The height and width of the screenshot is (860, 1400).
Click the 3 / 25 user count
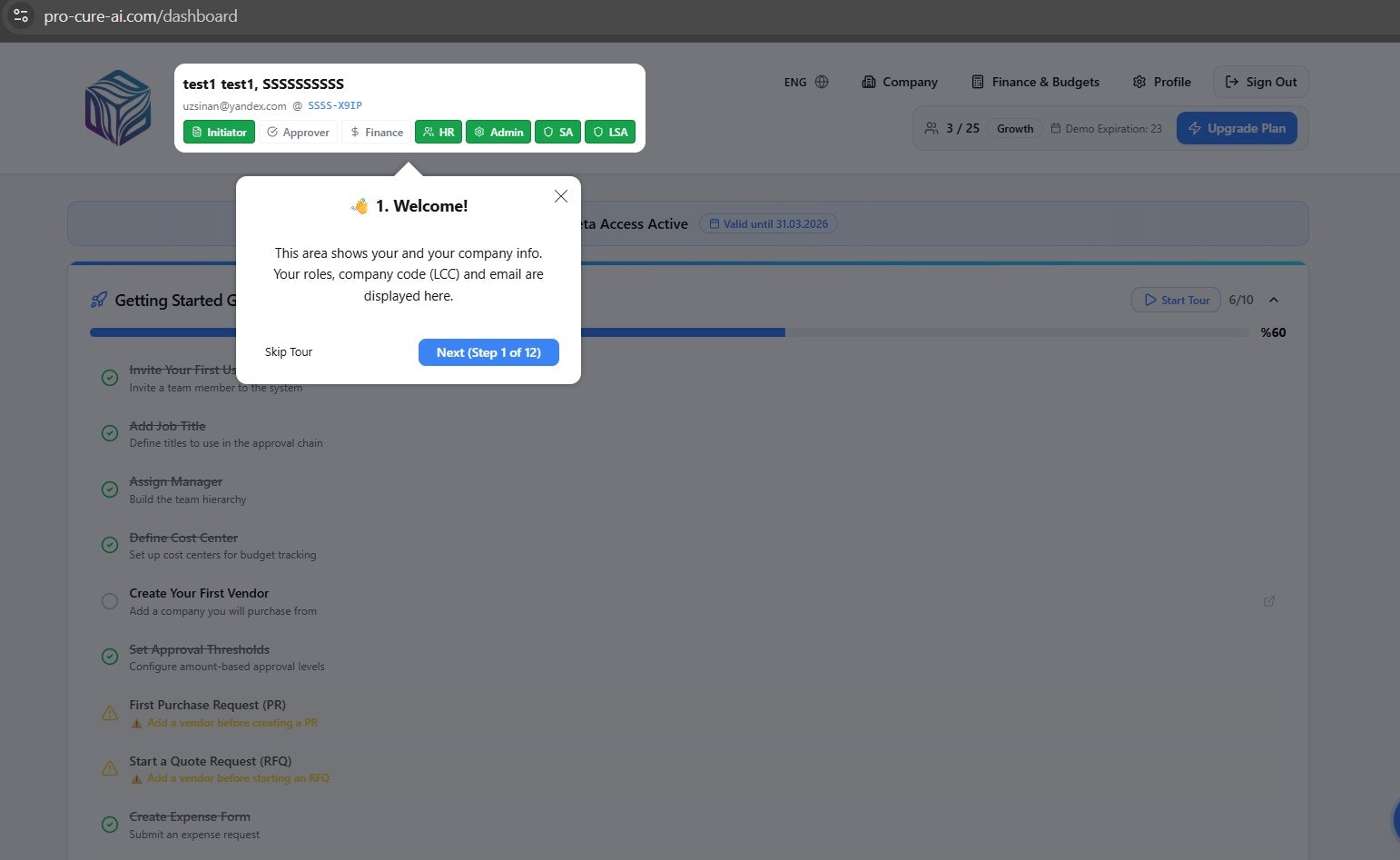pyautogui.click(x=962, y=128)
